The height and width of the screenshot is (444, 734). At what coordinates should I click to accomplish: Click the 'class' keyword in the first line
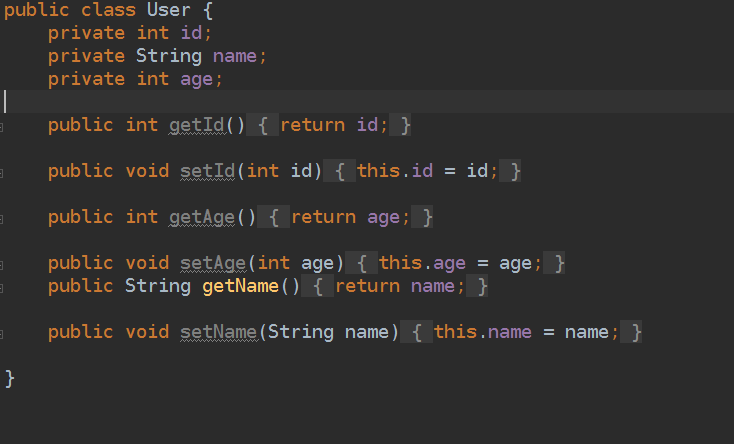108,10
